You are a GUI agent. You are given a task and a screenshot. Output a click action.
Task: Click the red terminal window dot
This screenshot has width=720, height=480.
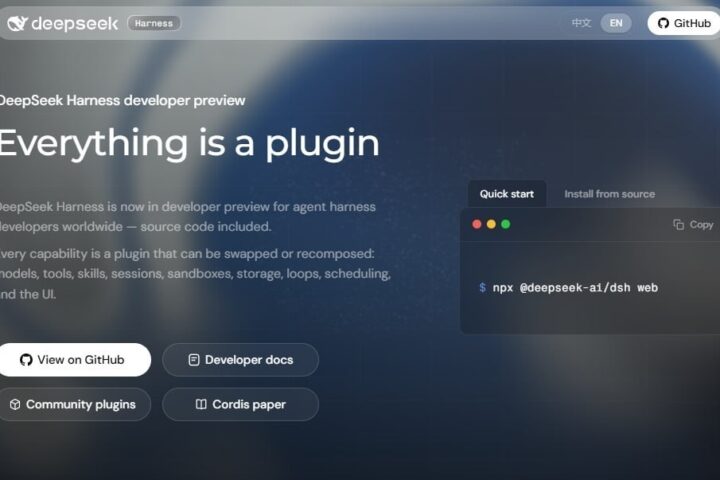point(477,224)
